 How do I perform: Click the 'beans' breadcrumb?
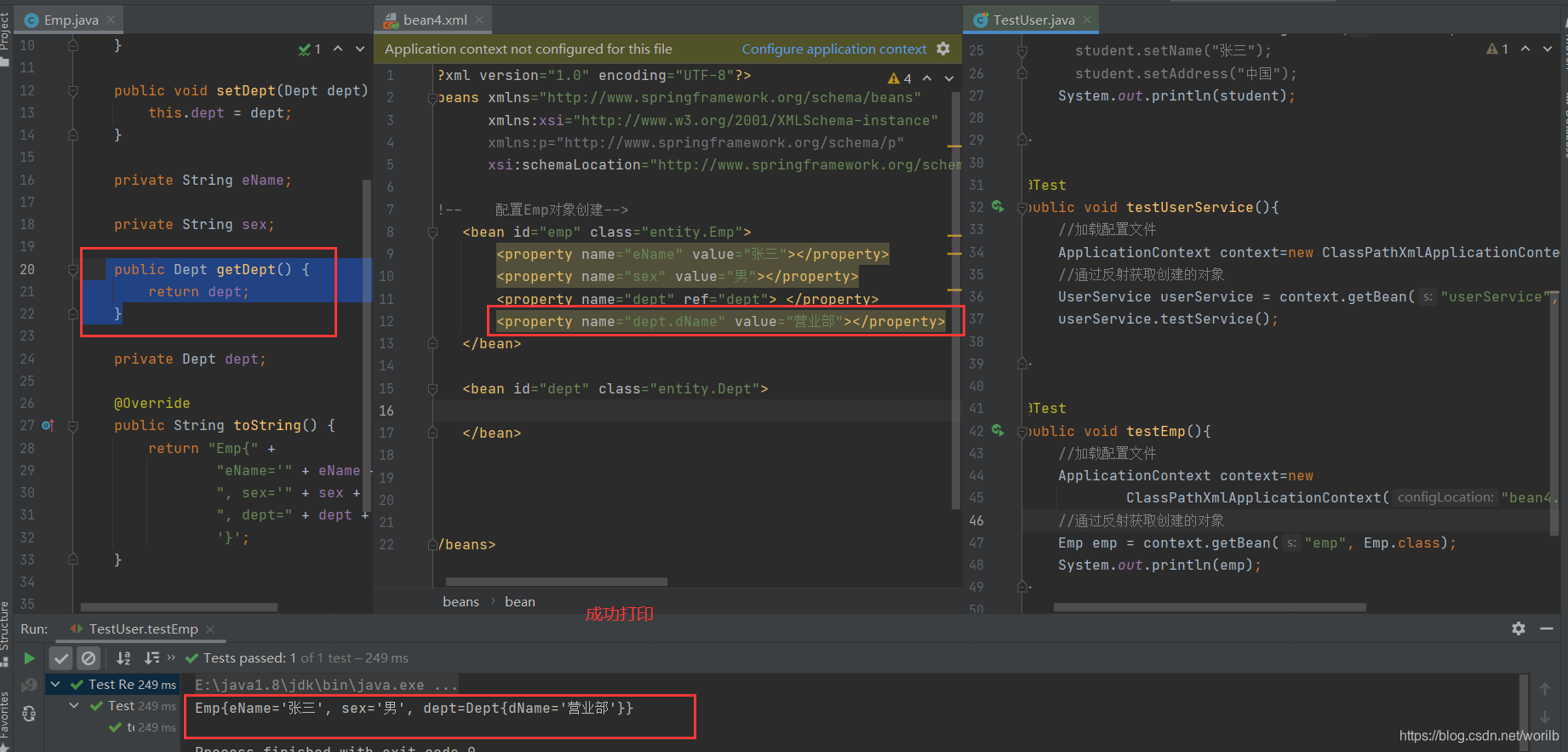coord(461,602)
